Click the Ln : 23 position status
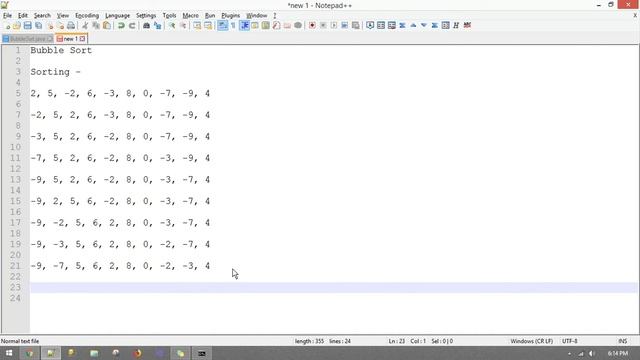The width and height of the screenshot is (640, 360). click(x=396, y=341)
